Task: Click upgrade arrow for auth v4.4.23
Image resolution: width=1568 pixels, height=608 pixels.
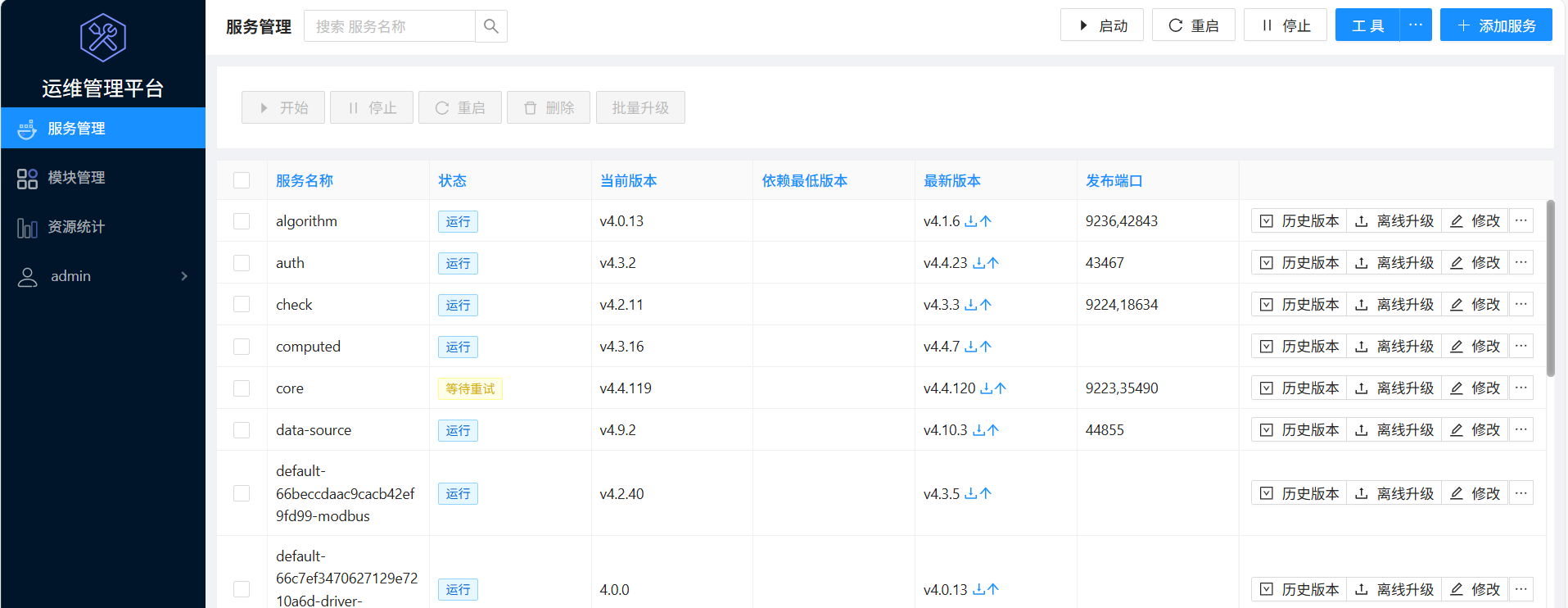Action: 993,263
